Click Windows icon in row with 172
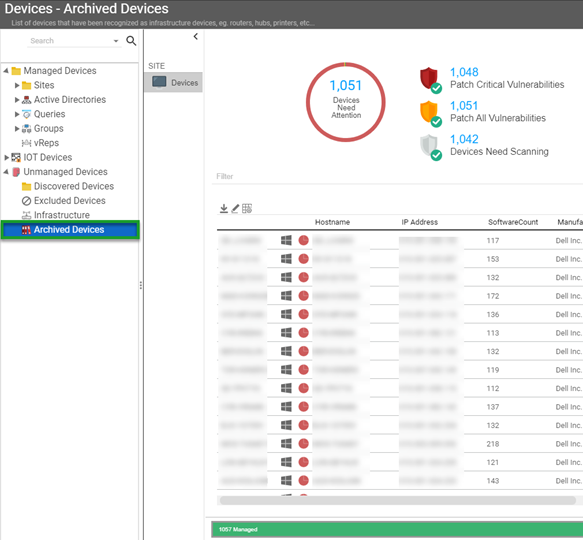 (286, 296)
